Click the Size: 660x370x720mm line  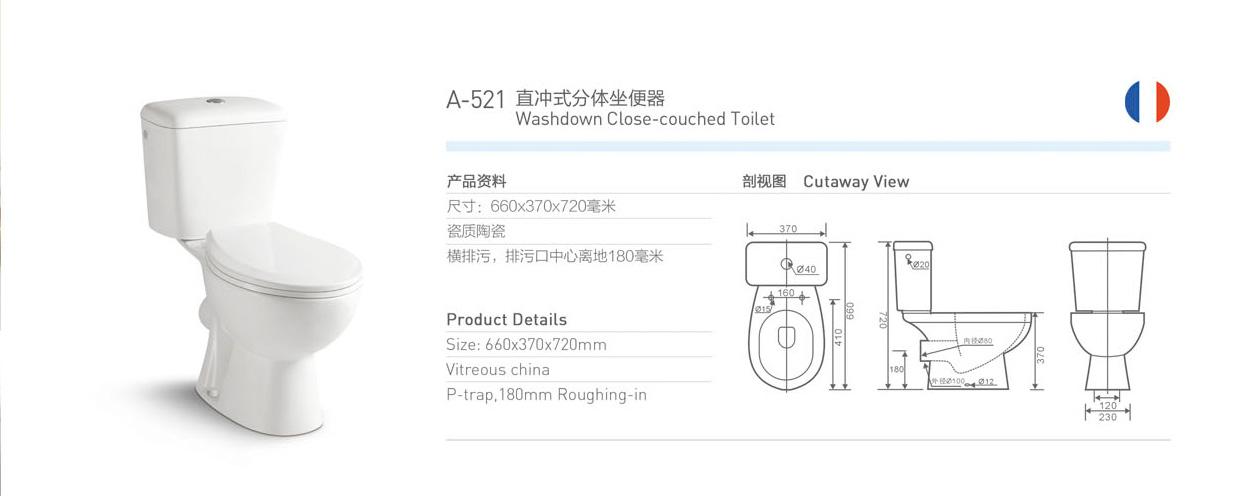click(x=526, y=345)
